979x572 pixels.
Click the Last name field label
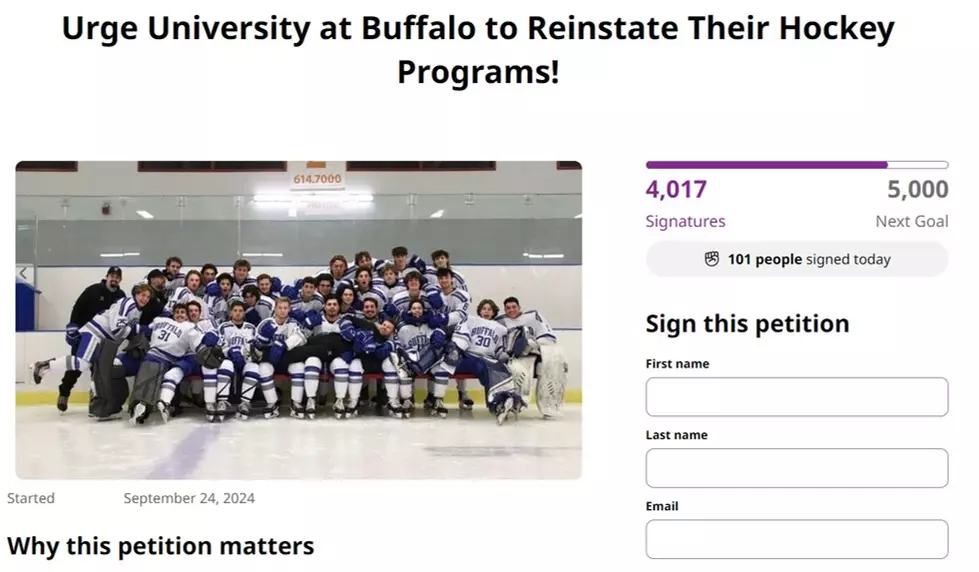click(677, 435)
